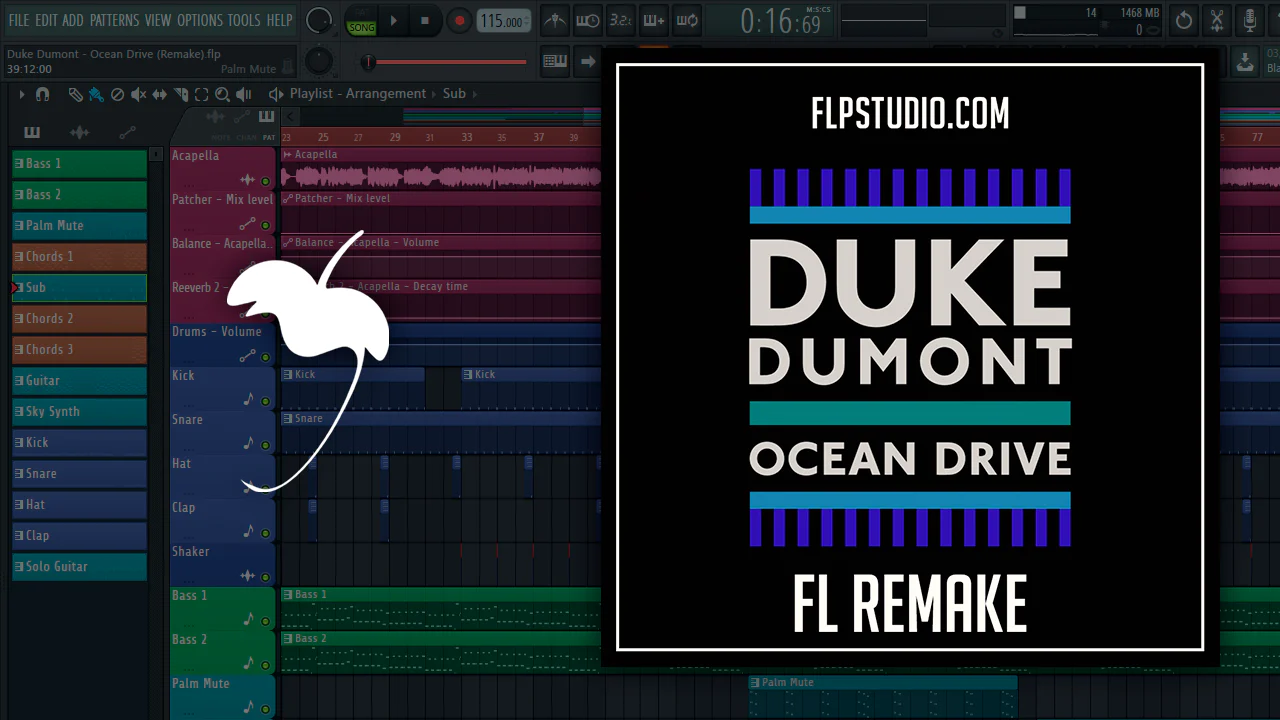Open the Acapella audio clip menu
The image size is (1280, 720).
[287, 155]
